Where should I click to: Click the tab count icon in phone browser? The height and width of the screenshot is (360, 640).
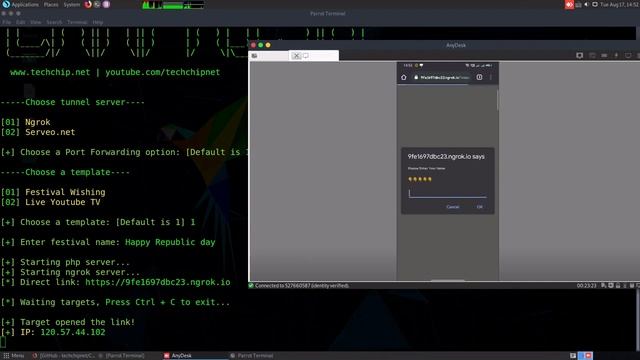(480, 77)
